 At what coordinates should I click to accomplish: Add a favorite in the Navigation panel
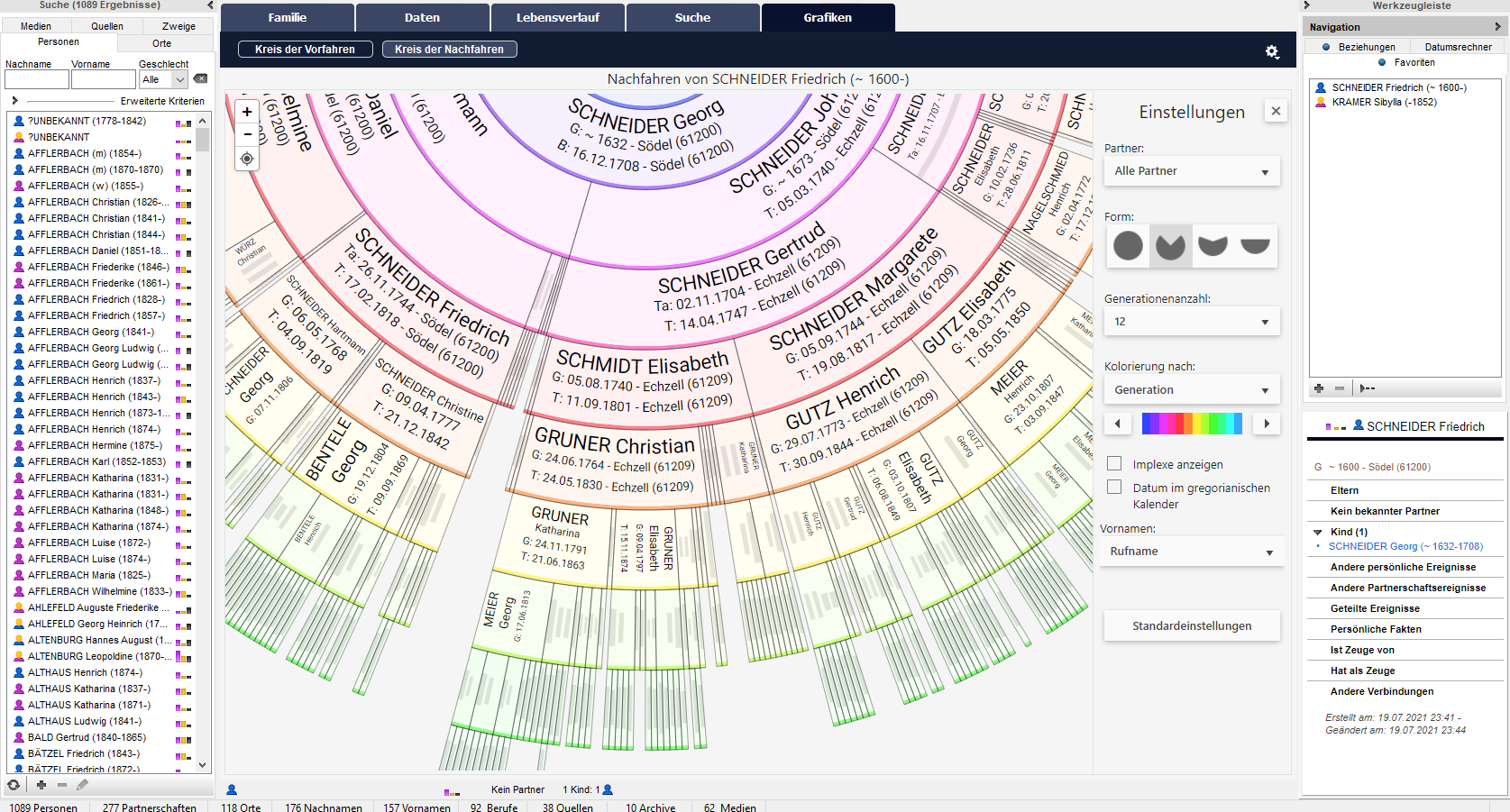[x=1319, y=388]
